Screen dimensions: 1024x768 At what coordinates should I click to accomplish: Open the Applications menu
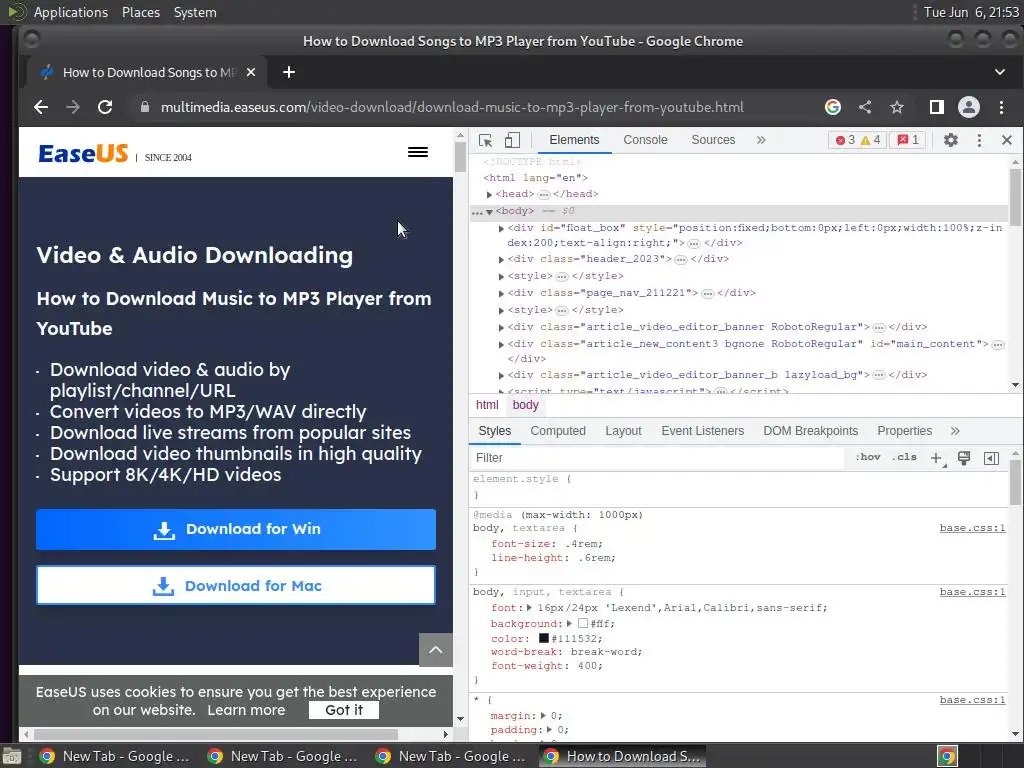(x=71, y=12)
